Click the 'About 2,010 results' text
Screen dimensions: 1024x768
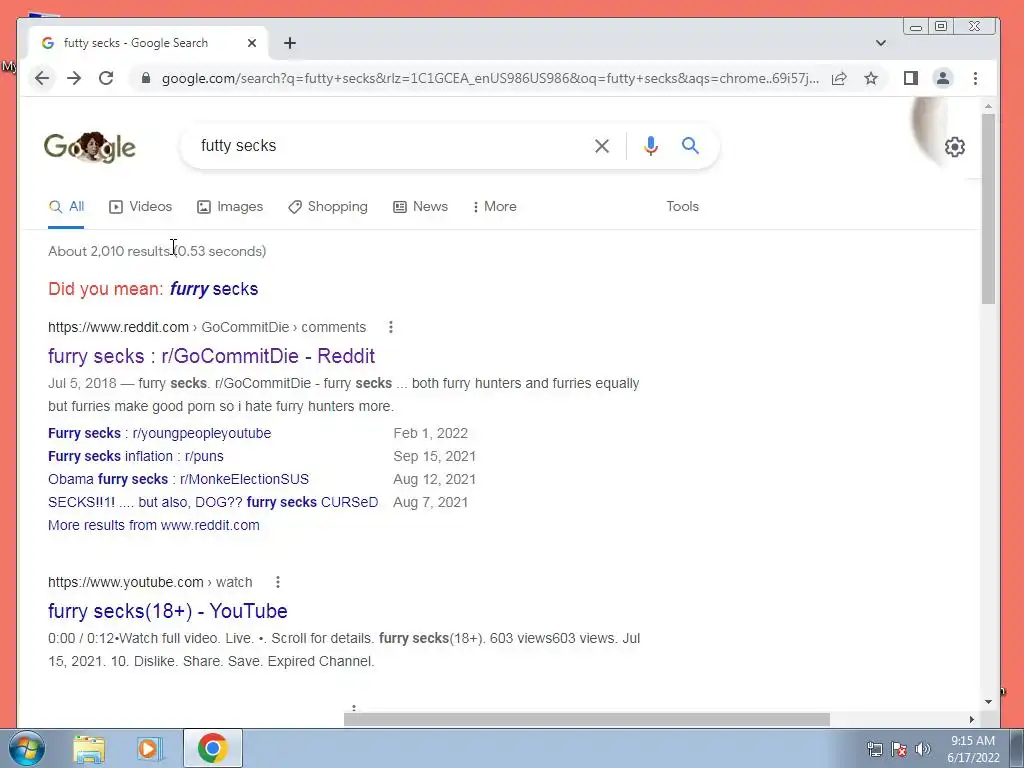108,251
